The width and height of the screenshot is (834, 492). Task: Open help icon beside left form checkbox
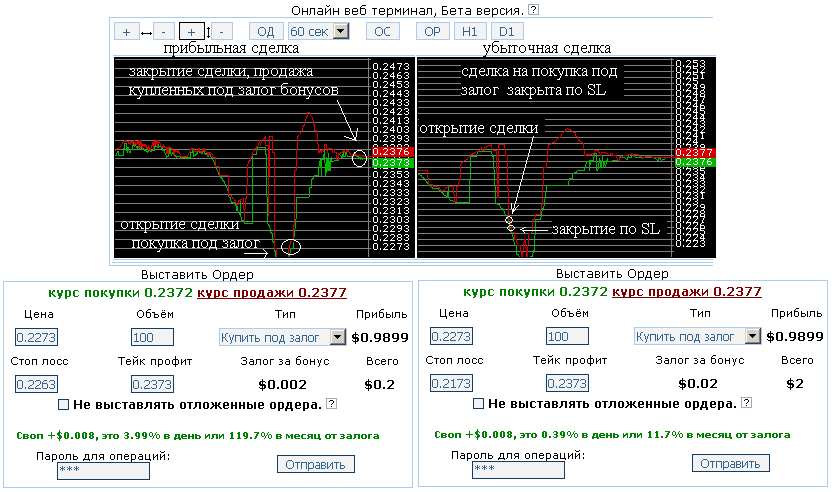click(x=331, y=404)
